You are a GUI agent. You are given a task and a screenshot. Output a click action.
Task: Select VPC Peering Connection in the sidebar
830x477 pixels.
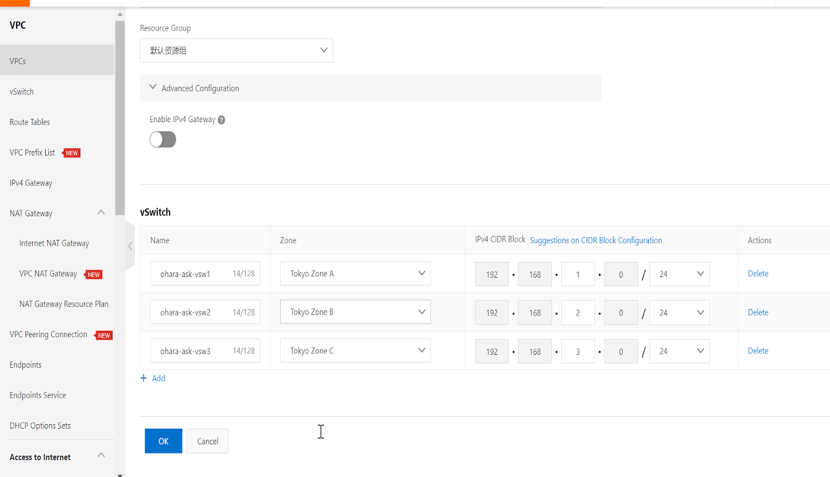tap(48, 335)
